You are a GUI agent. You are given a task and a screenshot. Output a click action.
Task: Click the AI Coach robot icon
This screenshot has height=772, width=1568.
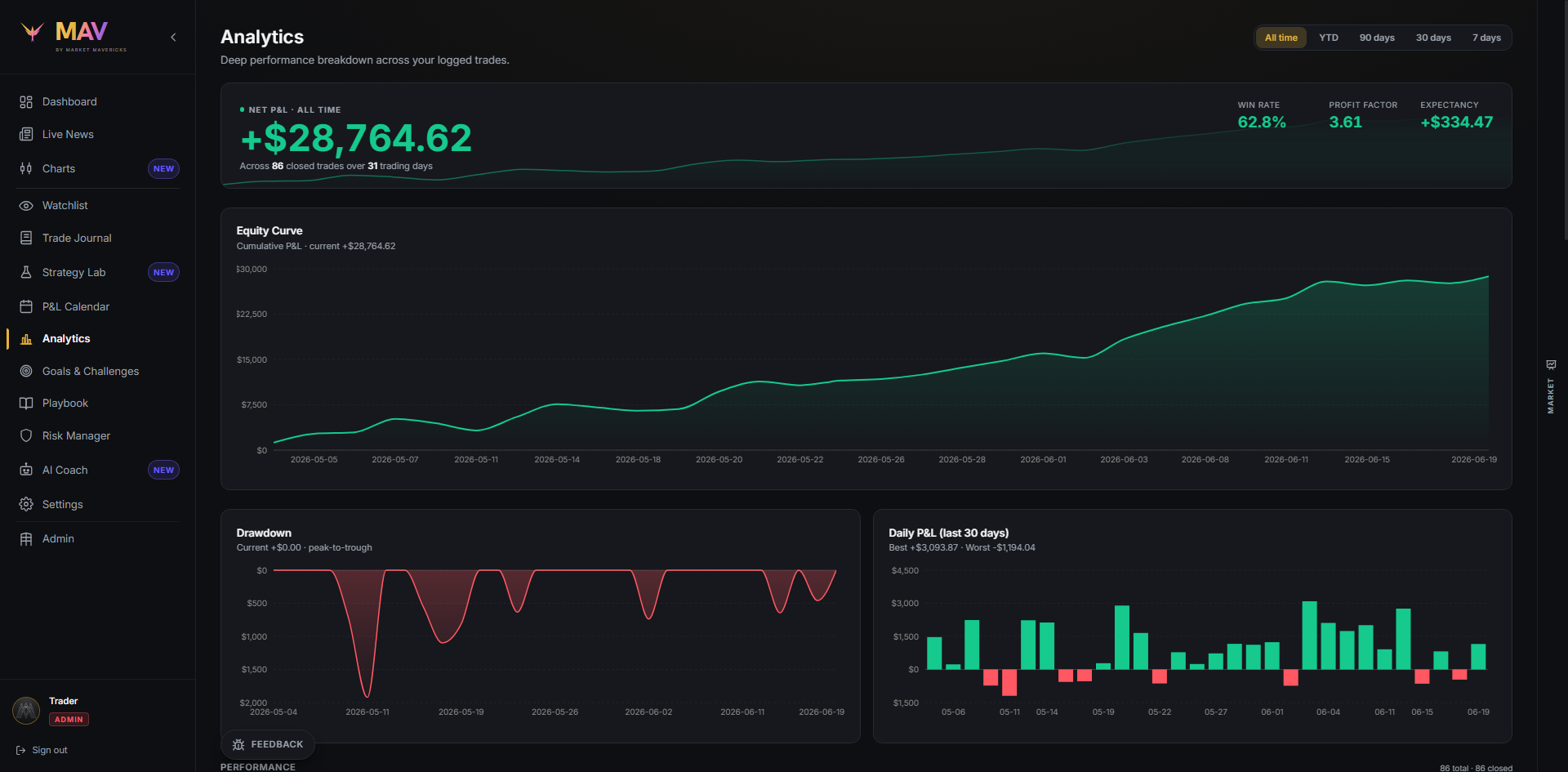coord(26,470)
